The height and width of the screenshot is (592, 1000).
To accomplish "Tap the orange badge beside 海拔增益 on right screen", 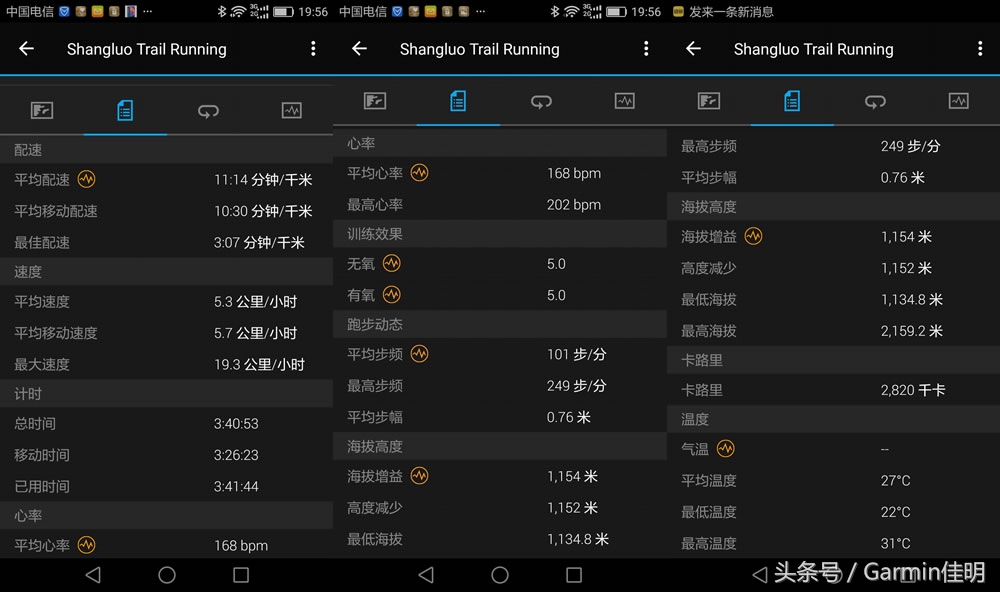I will pyautogui.click(x=751, y=238).
